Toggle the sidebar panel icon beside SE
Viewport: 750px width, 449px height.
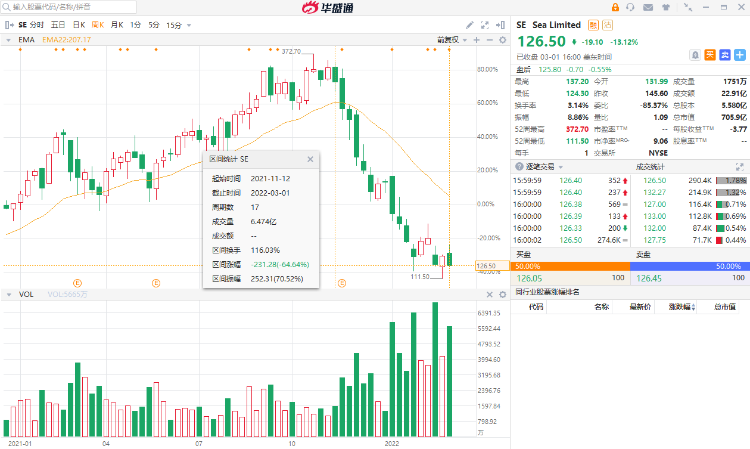pos(9,23)
